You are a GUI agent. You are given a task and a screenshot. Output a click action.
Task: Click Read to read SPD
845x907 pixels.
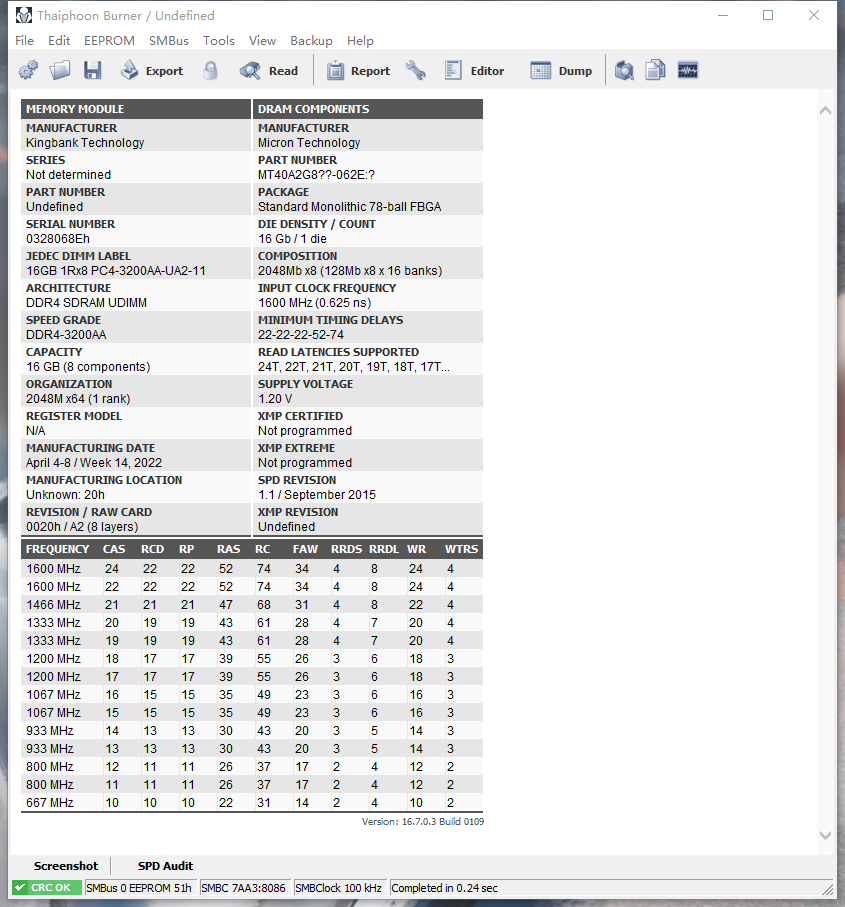pyautogui.click(x=269, y=71)
